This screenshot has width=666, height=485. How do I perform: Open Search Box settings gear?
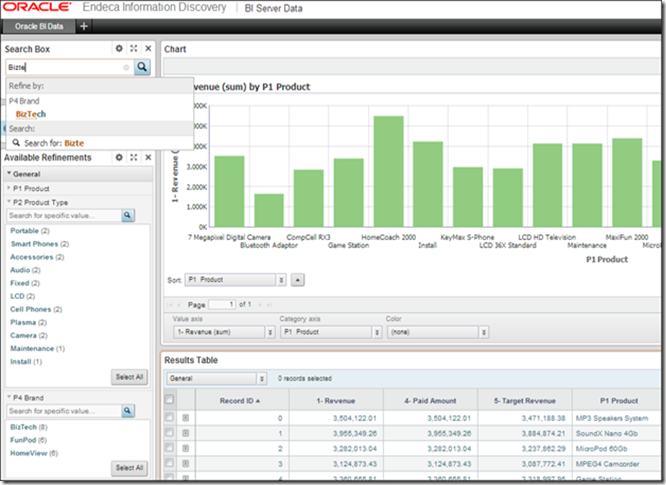[x=119, y=48]
